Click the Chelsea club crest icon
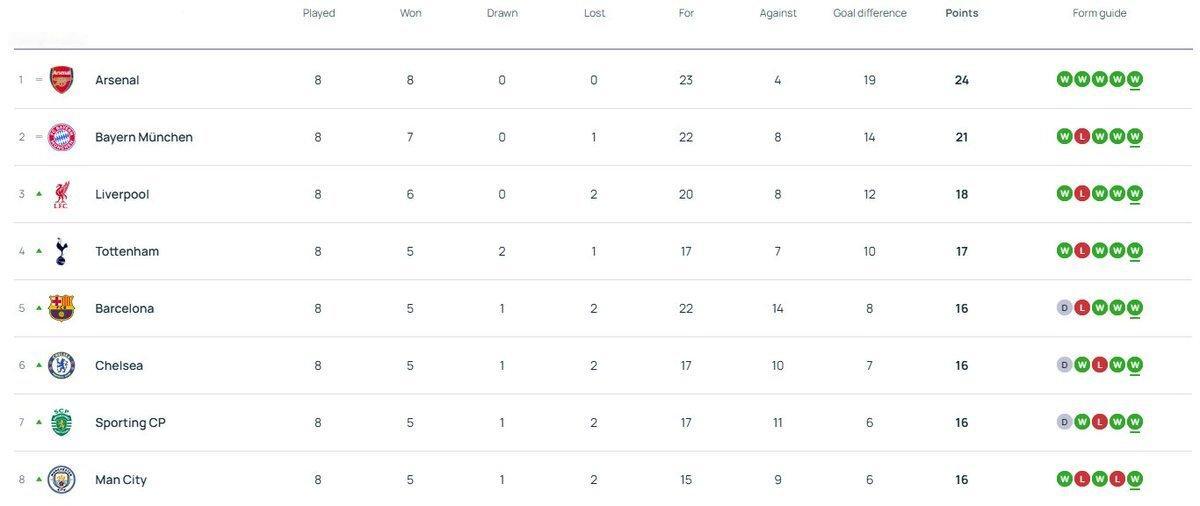This screenshot has height=506, width=1200. click(62, 365)
